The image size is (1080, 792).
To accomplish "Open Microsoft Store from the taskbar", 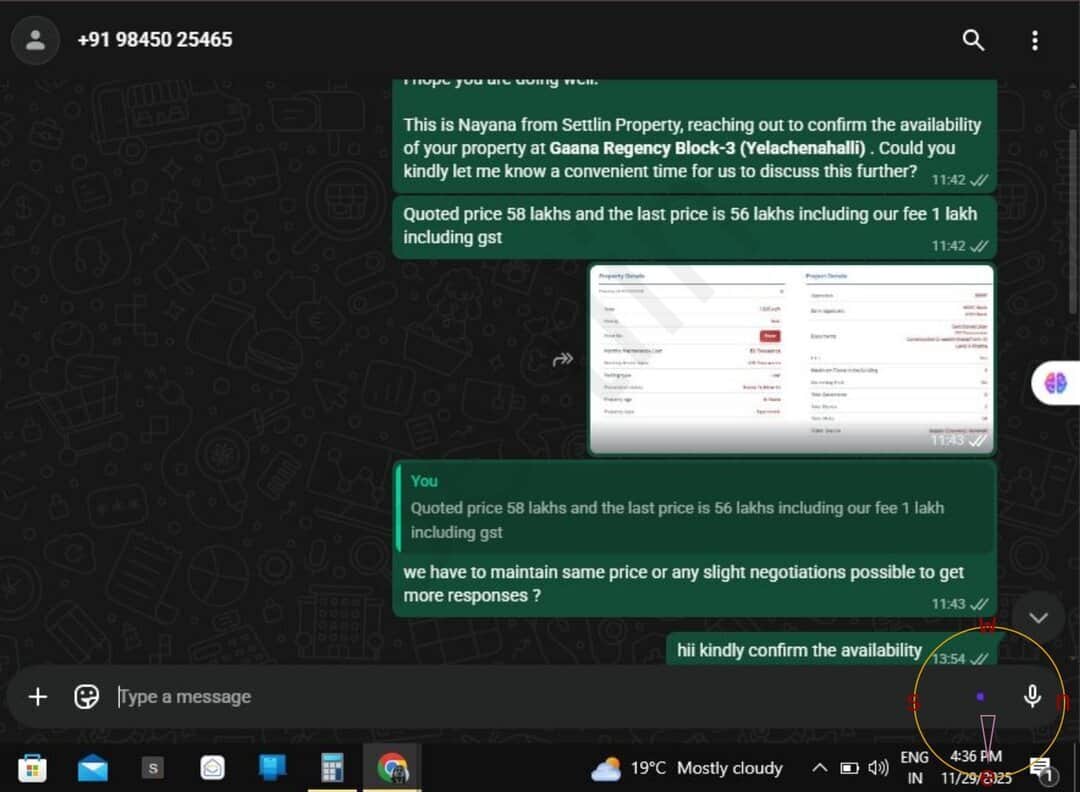I will [31, 768].
